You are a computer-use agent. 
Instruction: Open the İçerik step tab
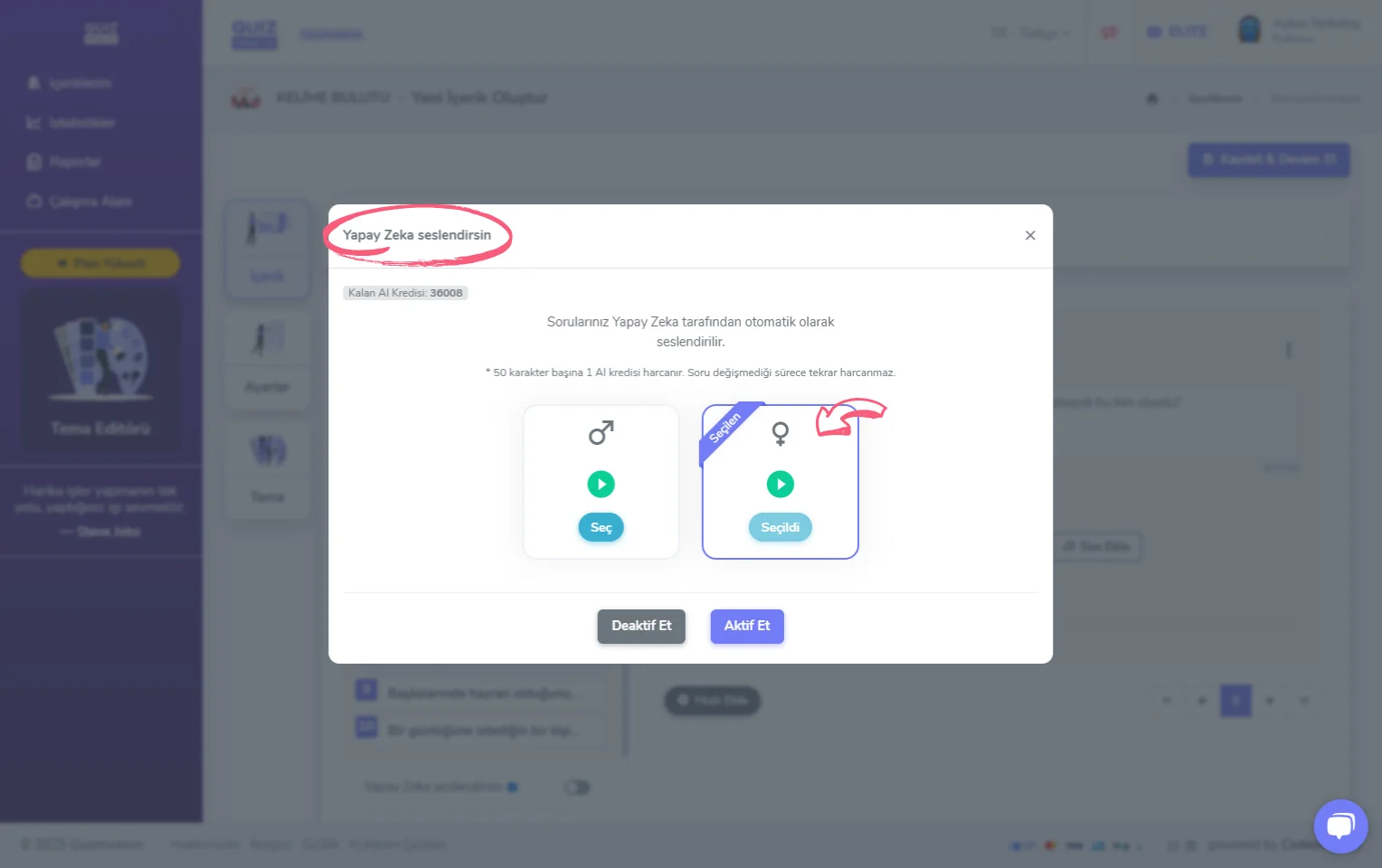[268, 248]
